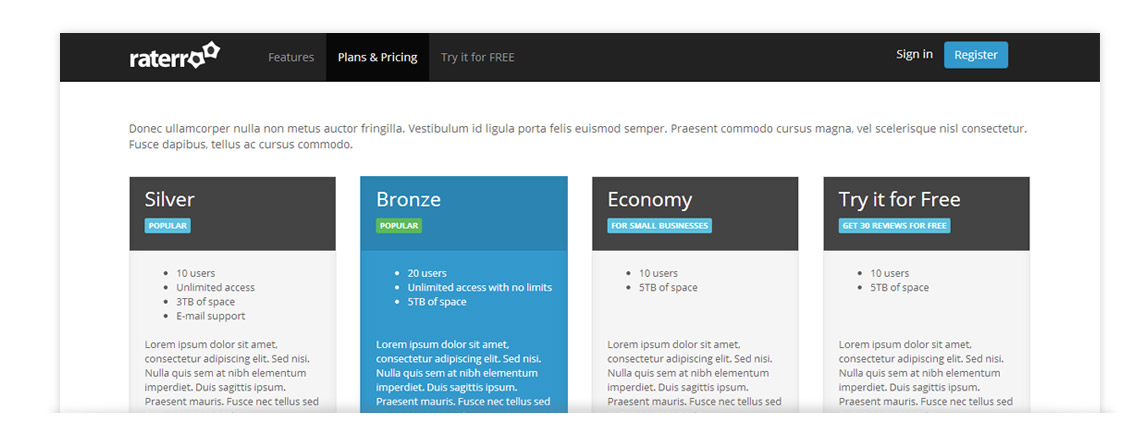Select the Bronze plan heading

coord(408,199)
